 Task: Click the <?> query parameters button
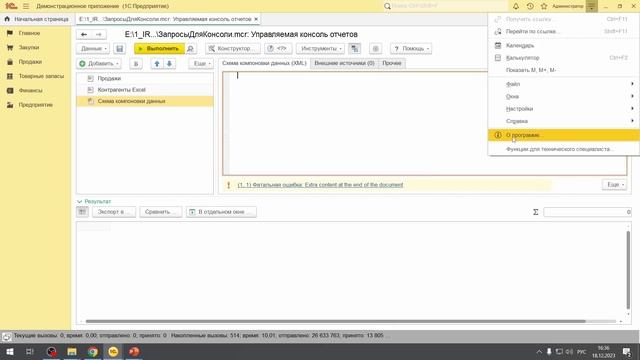(278, 49)
